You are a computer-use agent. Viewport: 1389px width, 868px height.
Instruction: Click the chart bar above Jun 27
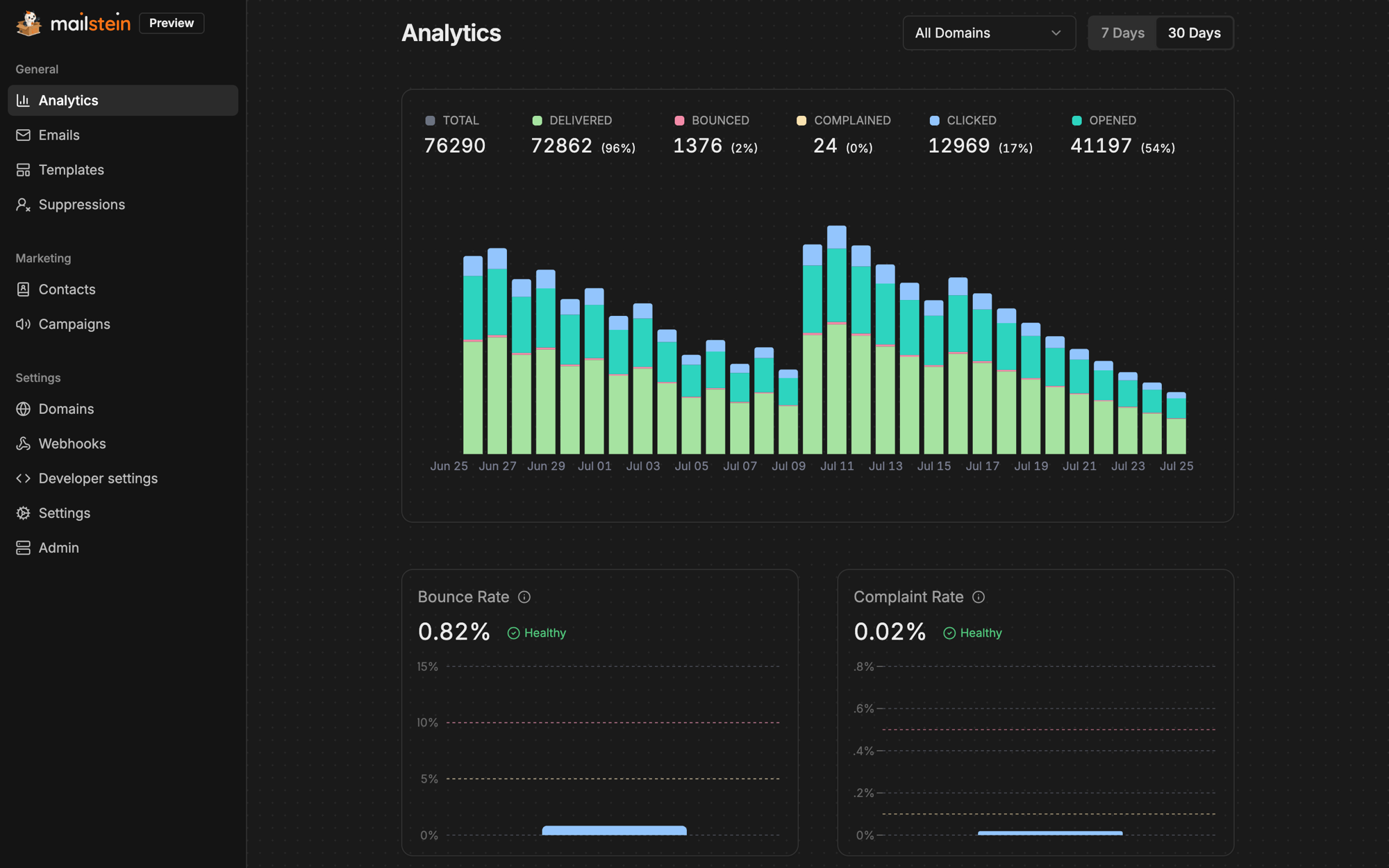497,351
